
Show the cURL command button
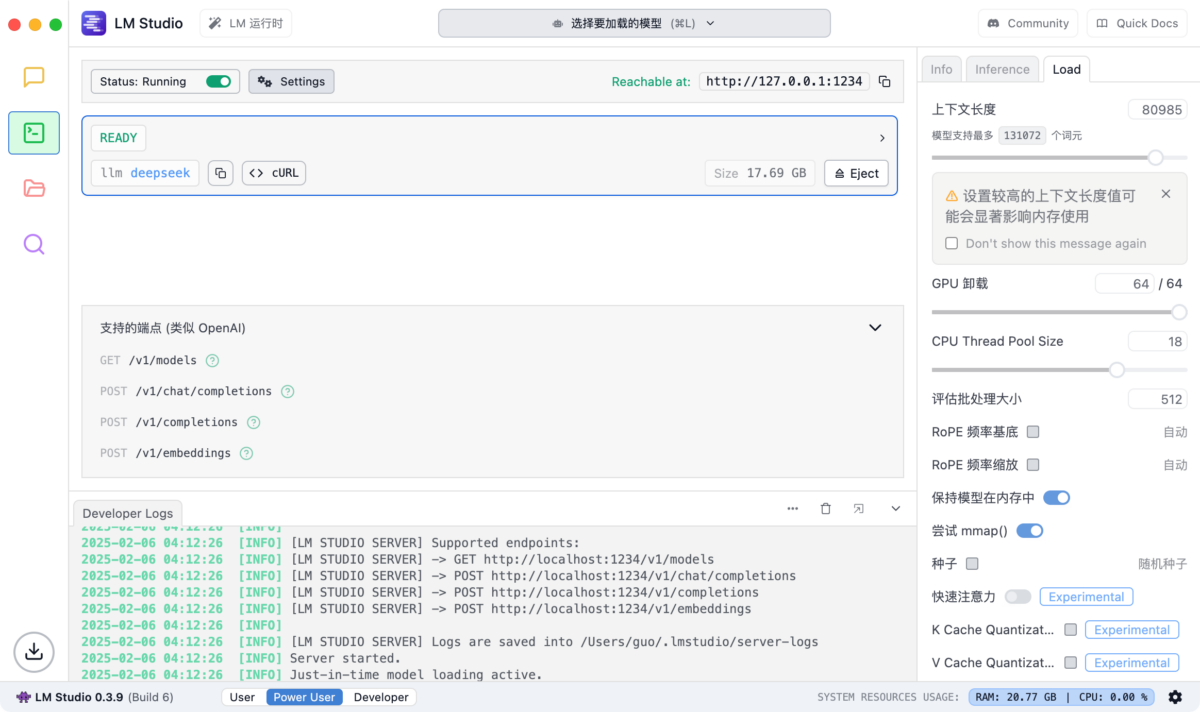click(274, 173)
